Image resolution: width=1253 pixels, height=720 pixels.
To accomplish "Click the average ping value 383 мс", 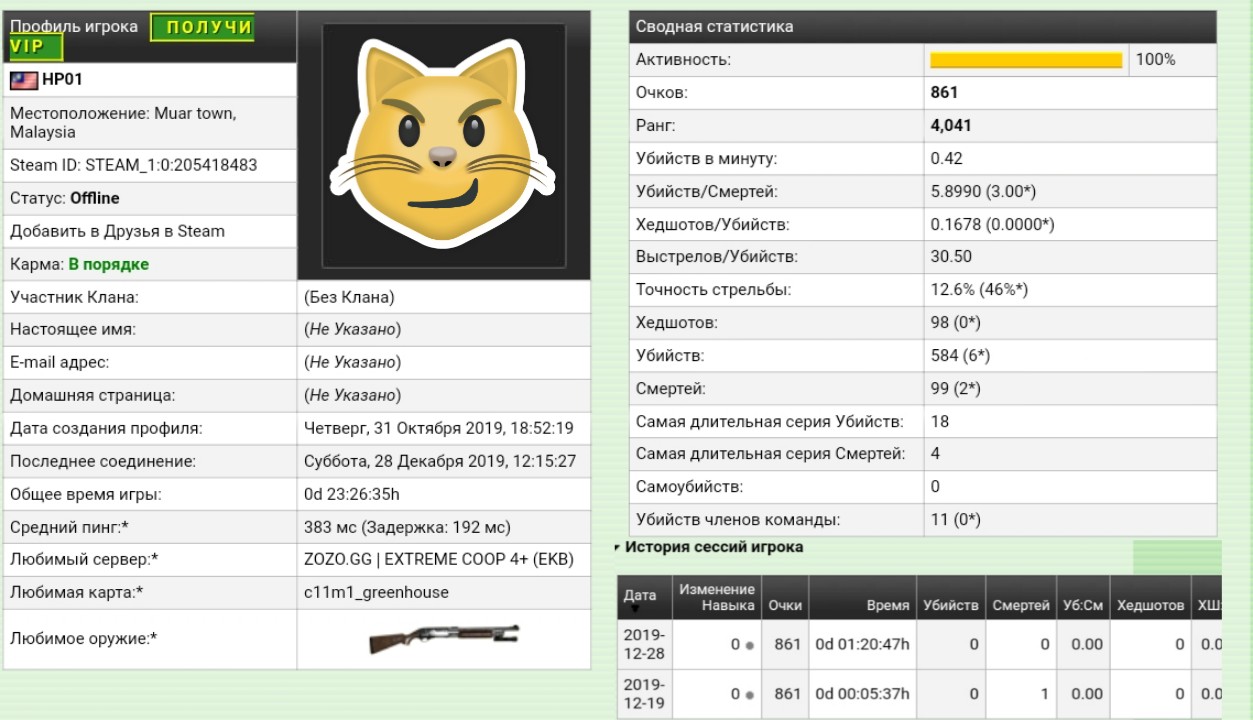I will pyautogui.click(x=407, y=527).
